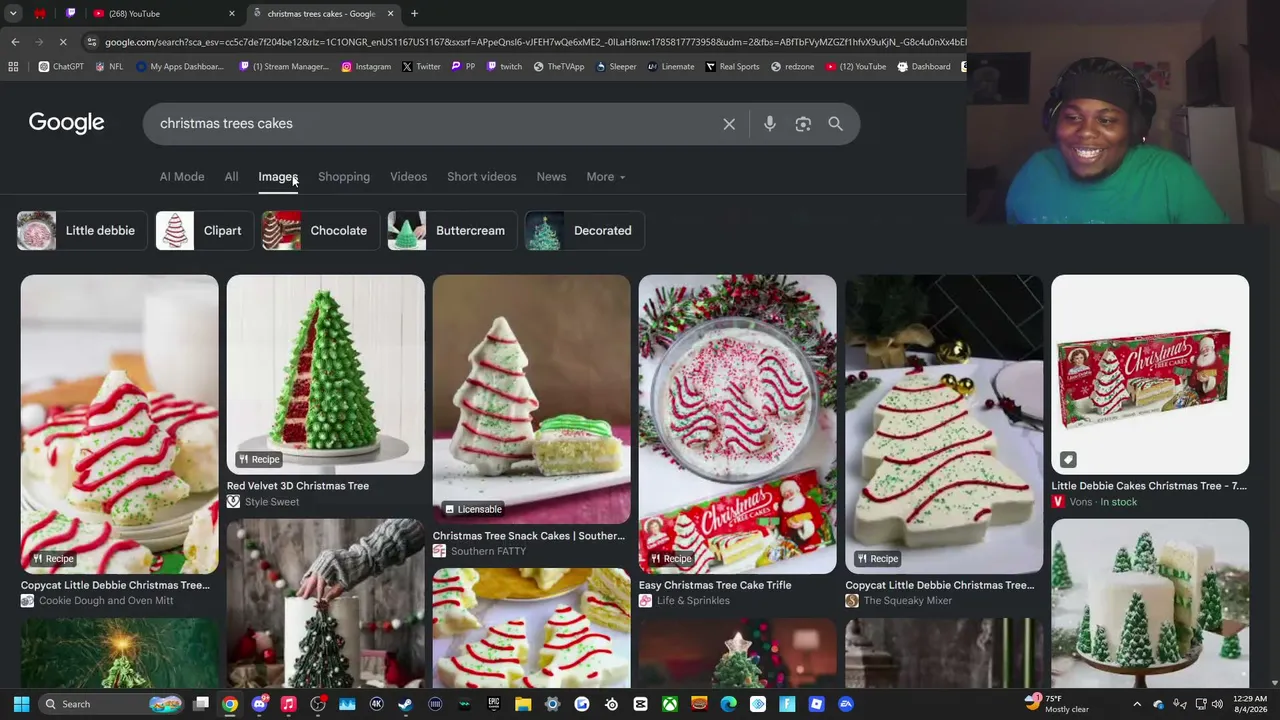Open the EA app from the taskbar
The height and width of the screenshot is (720, 1280).
click(x=846, y=704)
